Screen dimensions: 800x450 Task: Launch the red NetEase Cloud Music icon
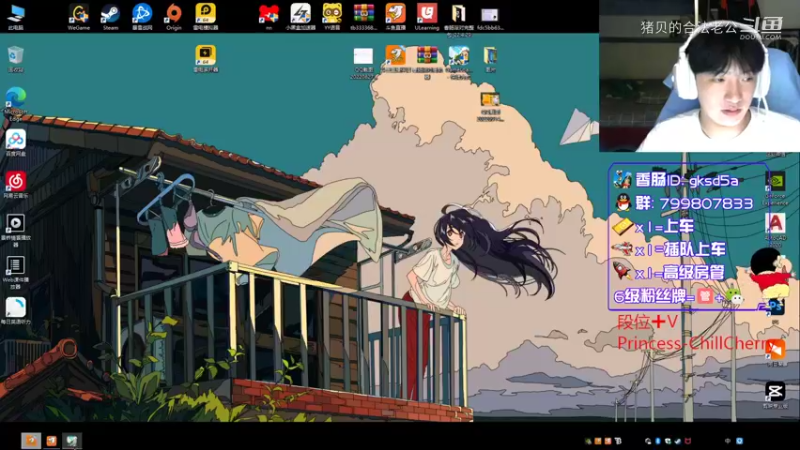tap(16, 184)
